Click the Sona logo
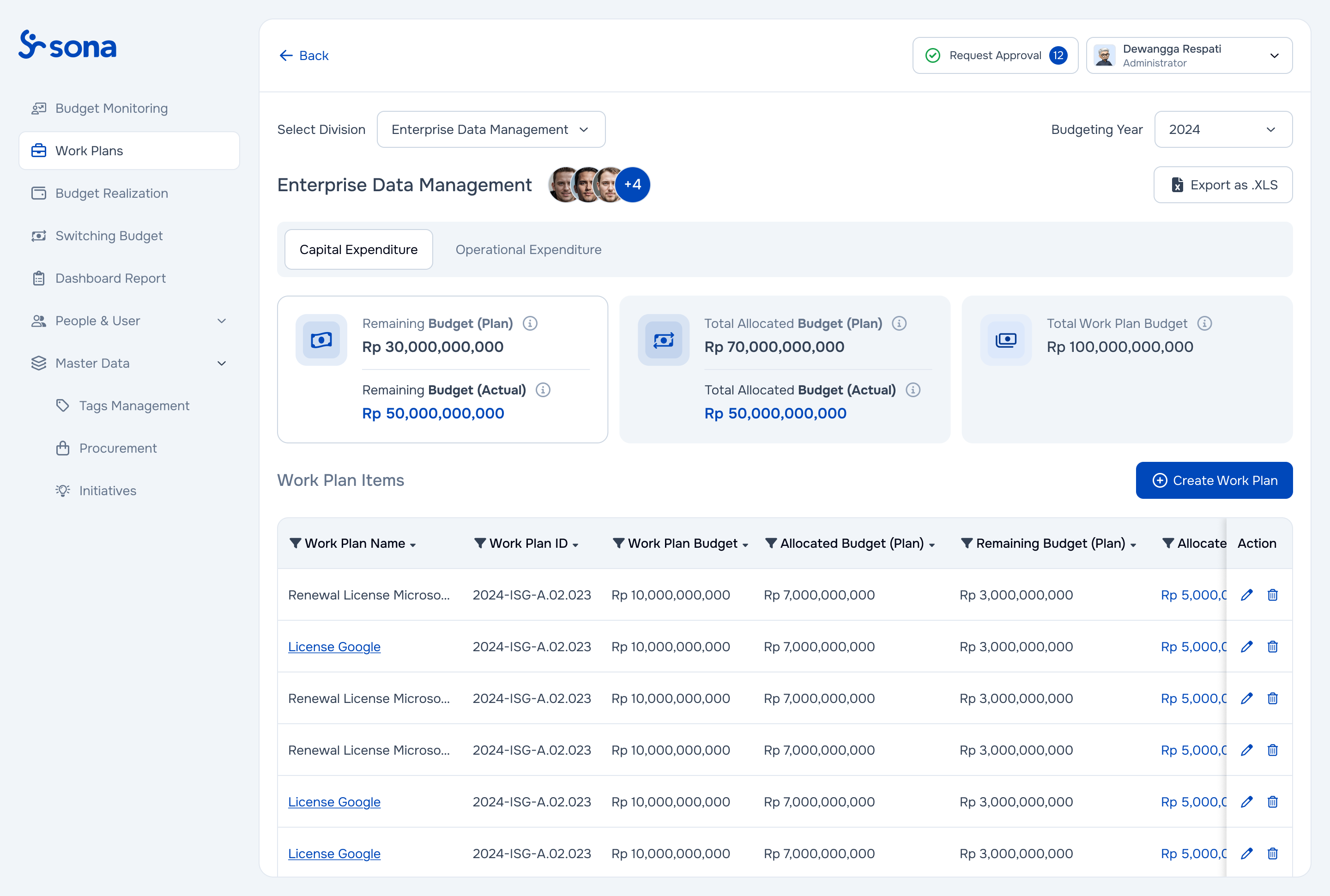The height and width of the screenshot is (896, 1330). click(67, 45)
